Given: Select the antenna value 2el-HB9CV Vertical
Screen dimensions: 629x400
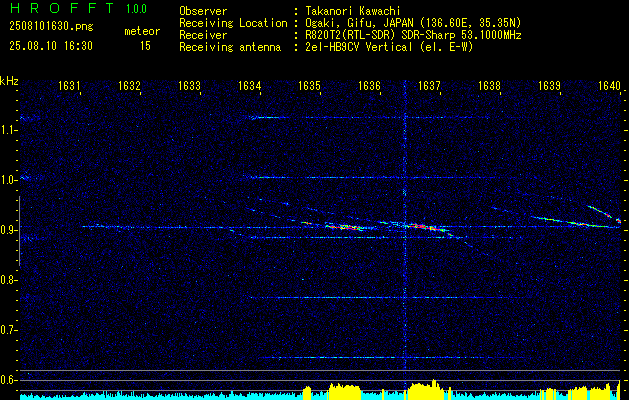Looking at the screenshot, I should [x=359, y=47].
